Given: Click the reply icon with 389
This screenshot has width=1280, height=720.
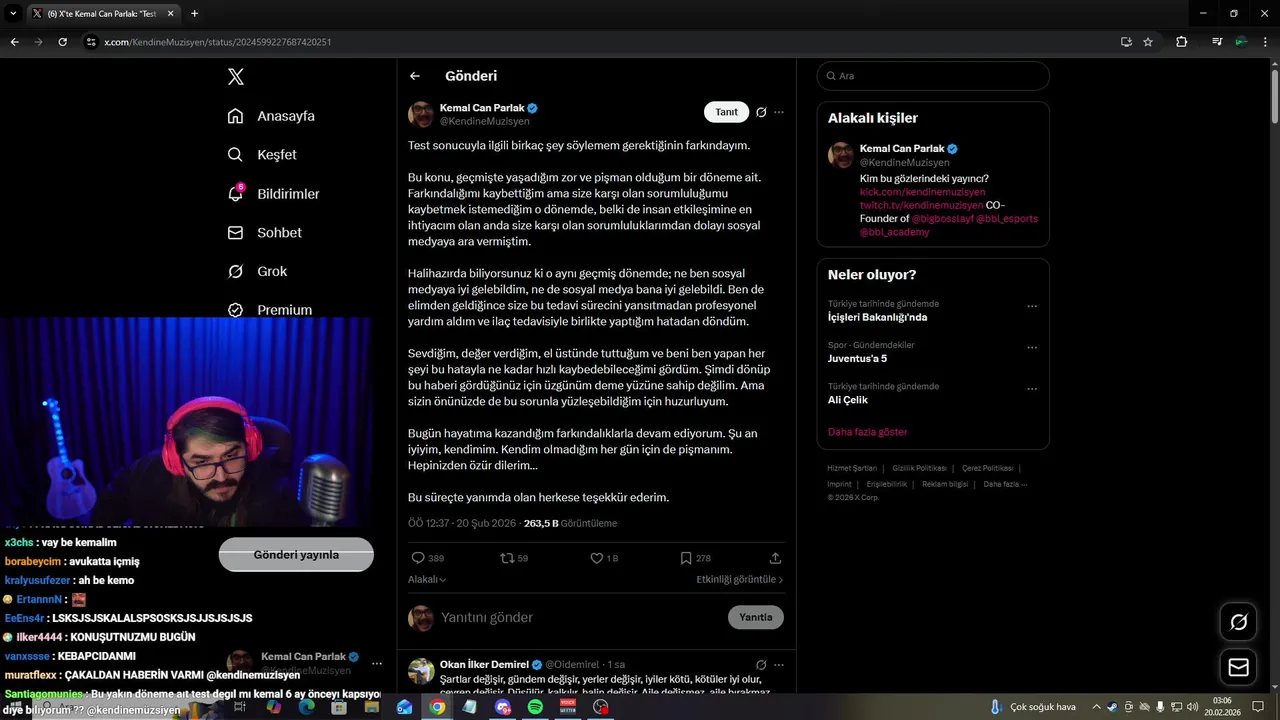Looking at the screenshot, I should coord(419,558).
